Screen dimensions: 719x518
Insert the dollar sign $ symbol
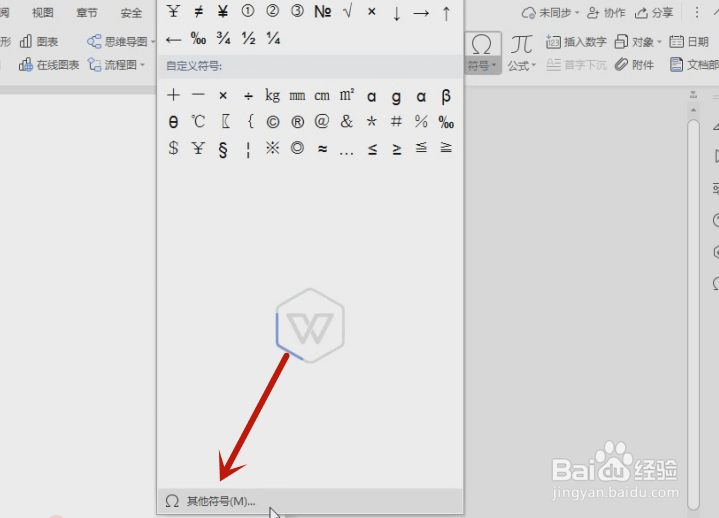click(x=173, y=148)
